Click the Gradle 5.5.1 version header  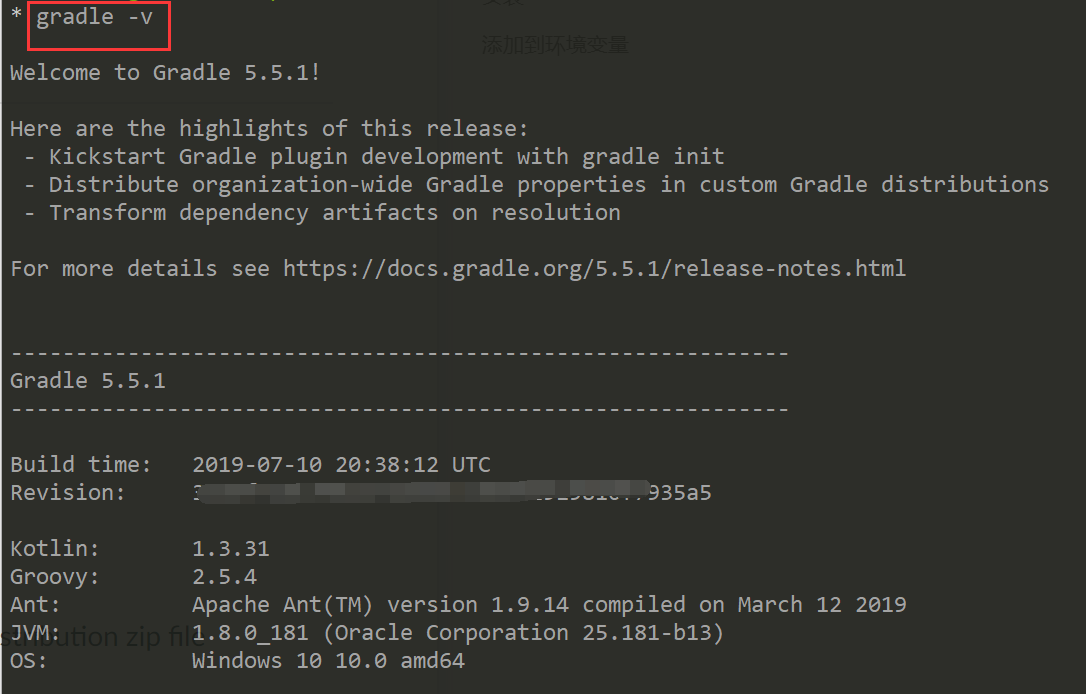tap(88, 381)
